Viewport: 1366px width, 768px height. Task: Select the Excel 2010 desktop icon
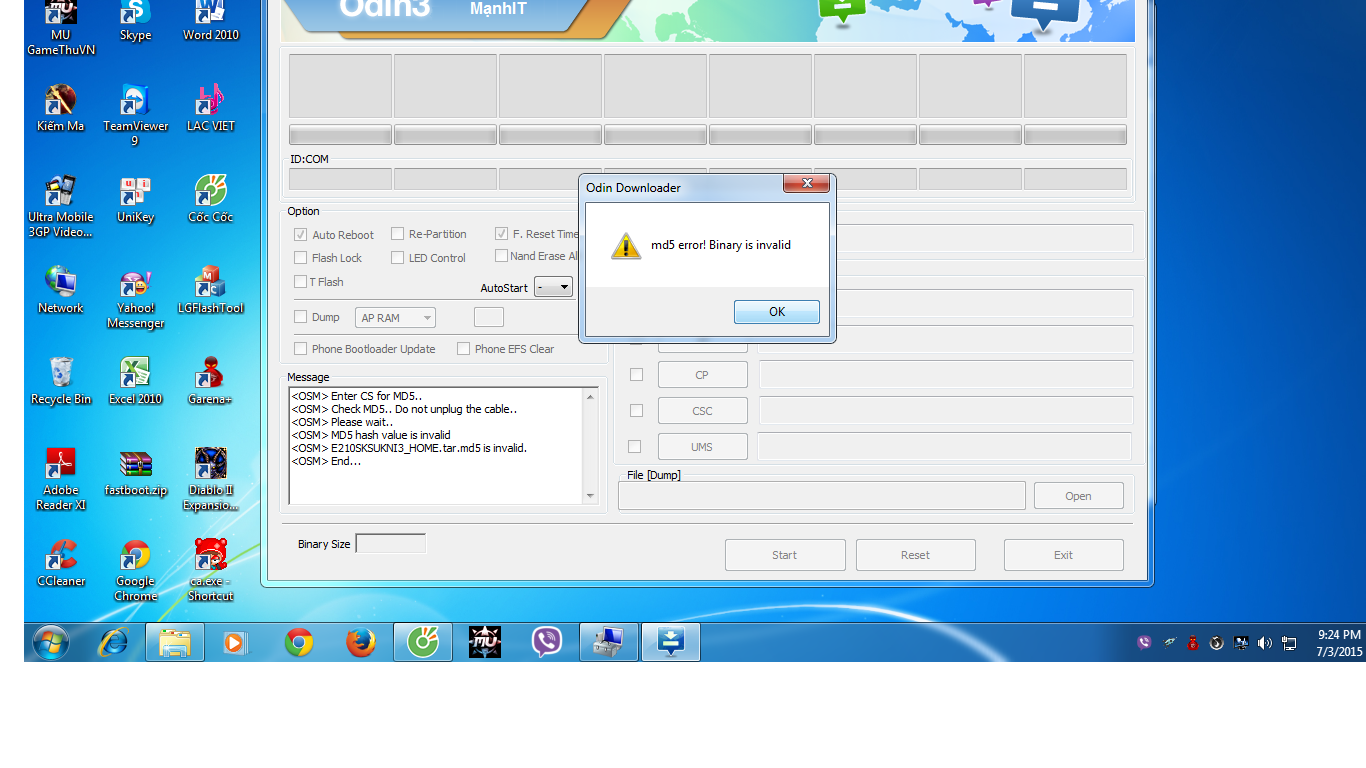coord(135,381)
